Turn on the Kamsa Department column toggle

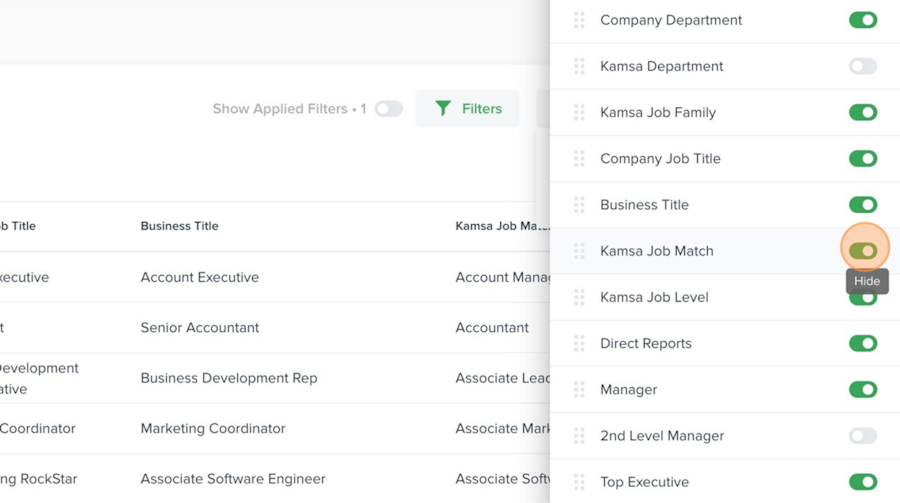click(863, 66)
